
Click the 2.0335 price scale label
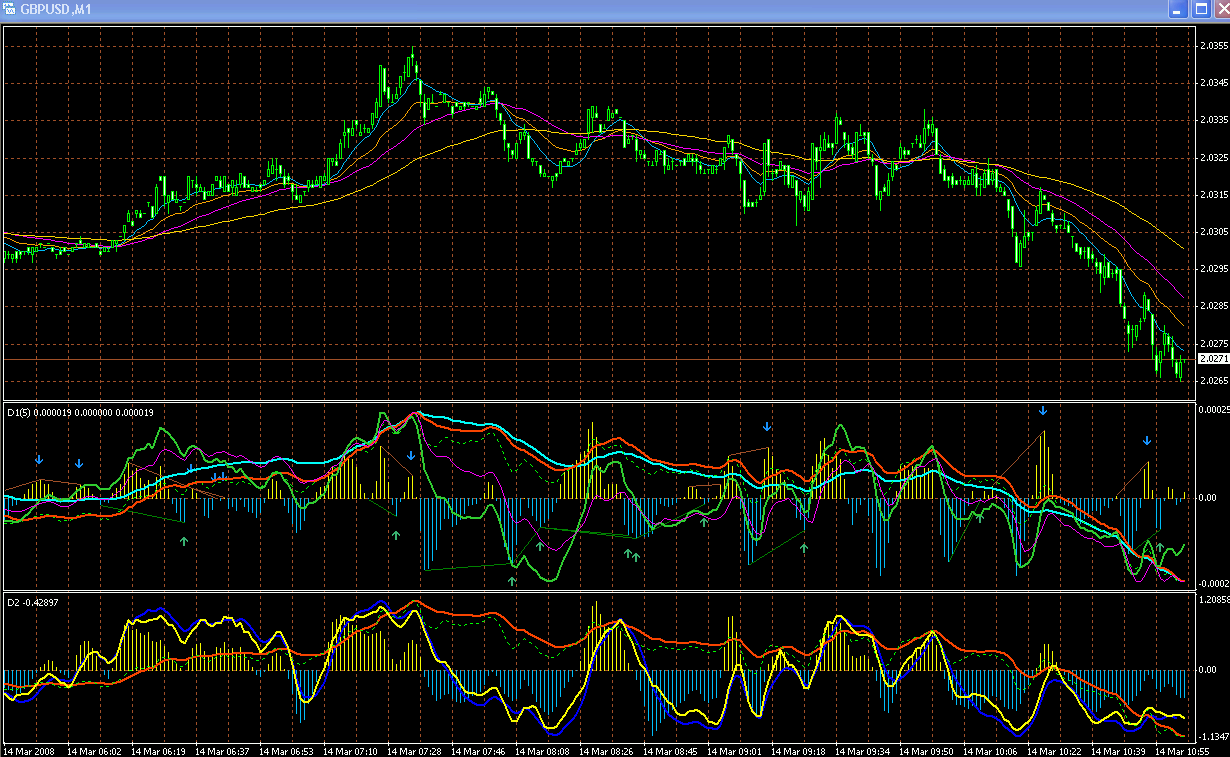coord(1212,120)
